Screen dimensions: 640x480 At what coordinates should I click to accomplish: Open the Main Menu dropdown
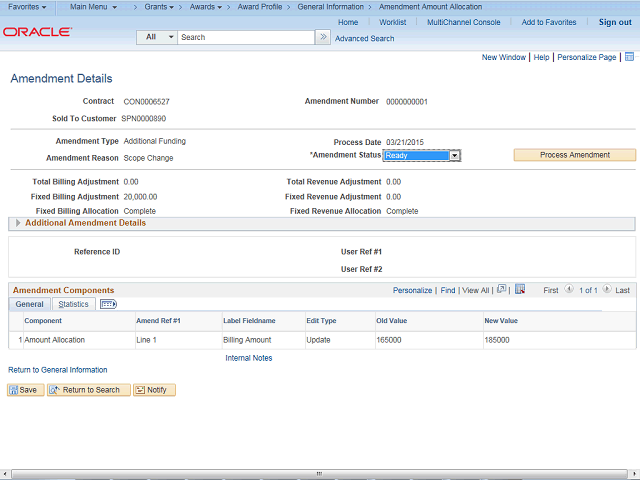click(x=93, y=7)
